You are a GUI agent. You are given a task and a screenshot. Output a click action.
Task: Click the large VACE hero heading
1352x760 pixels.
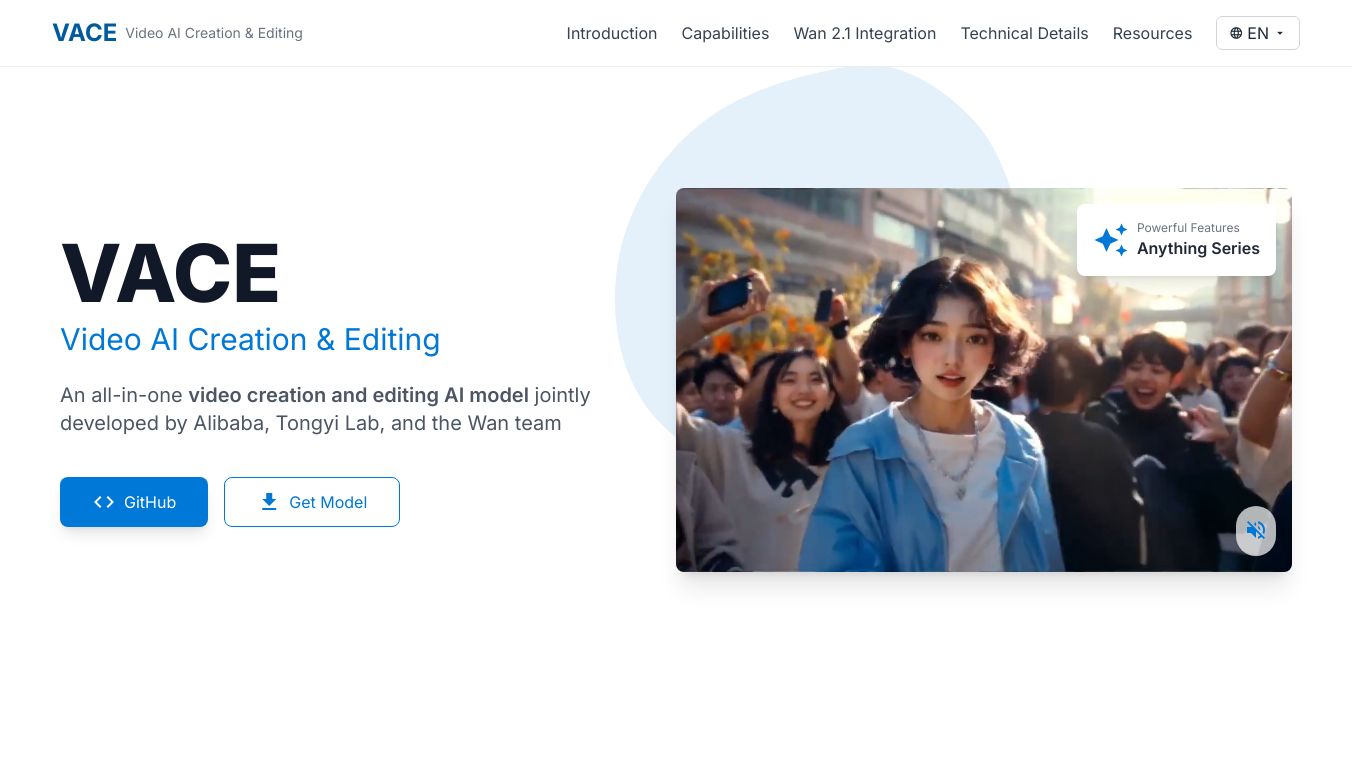170,273
